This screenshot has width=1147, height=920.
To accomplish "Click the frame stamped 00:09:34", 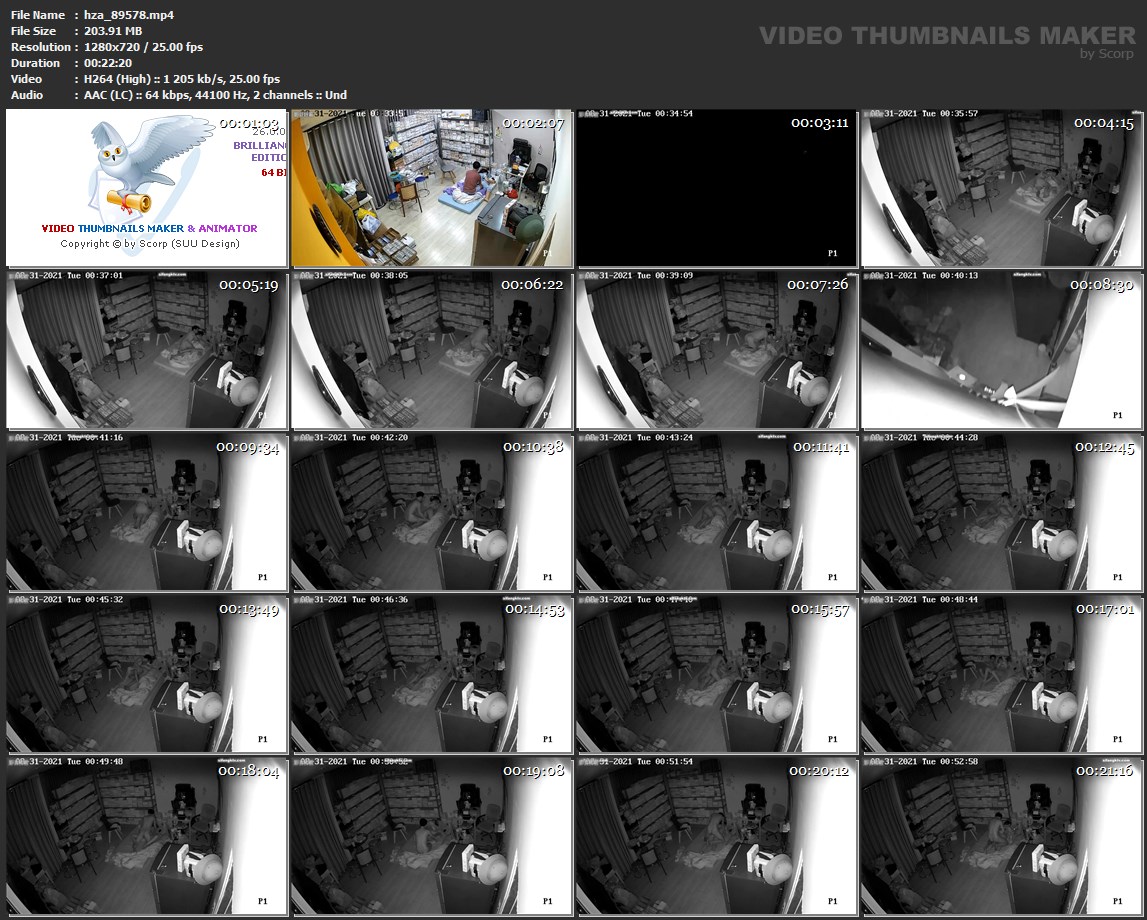I will click(x=147, y=512).
